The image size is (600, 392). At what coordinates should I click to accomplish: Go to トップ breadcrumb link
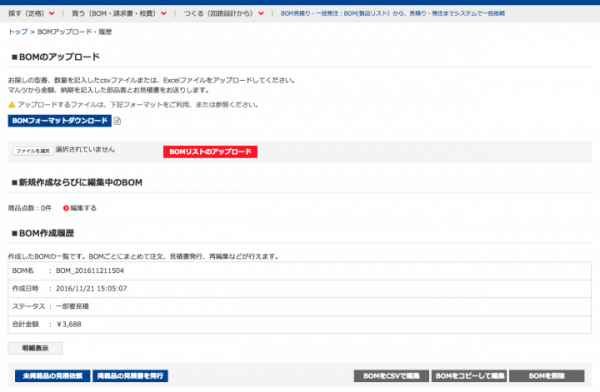pyautogui.click(x=18, y=32)
